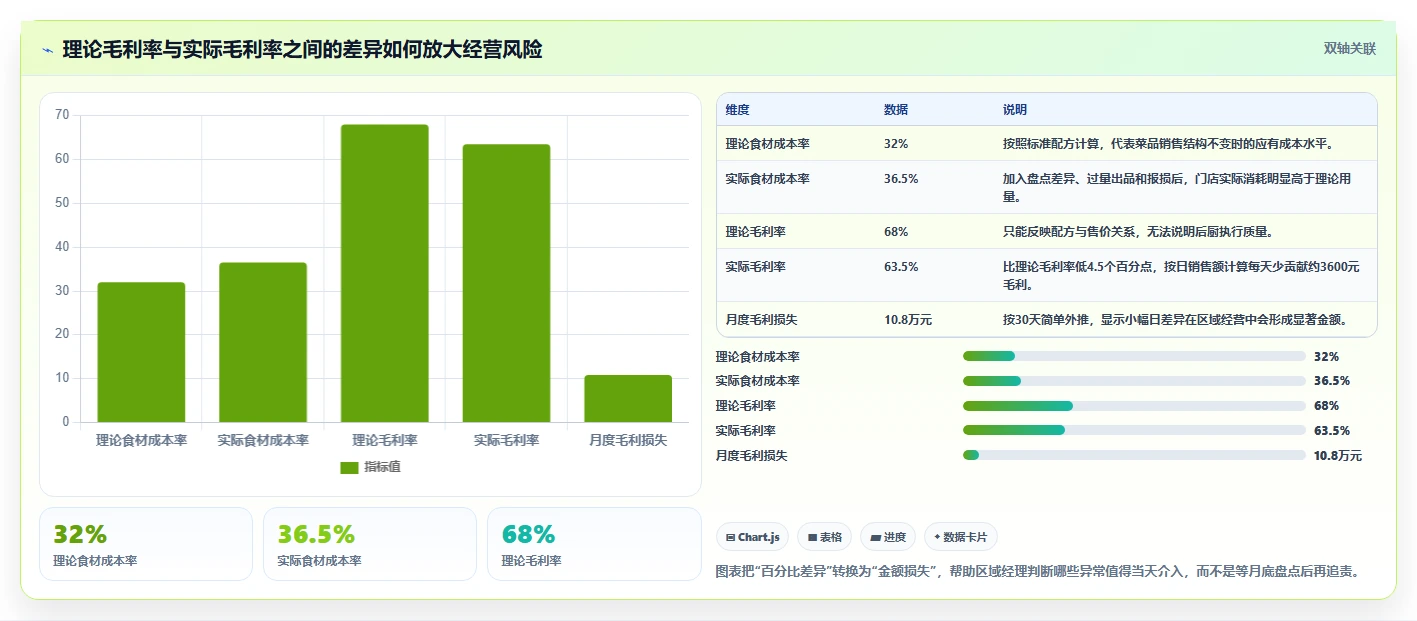Viewport: 1417px width, 621px height.
Task: Click the 实际食材成本率 progress bar
Action: pyautogui.click(x=1134, y=381)
